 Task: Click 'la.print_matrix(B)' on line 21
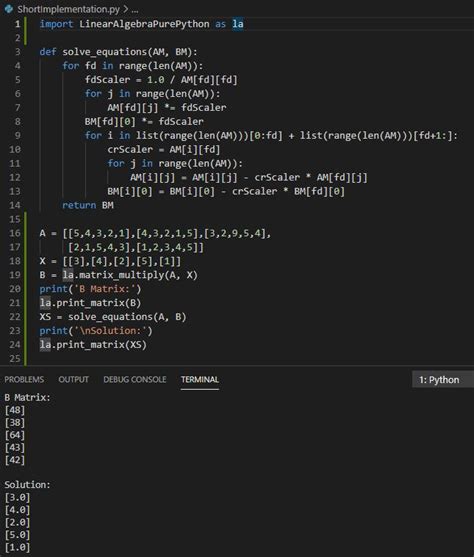(x=90, y=303)
